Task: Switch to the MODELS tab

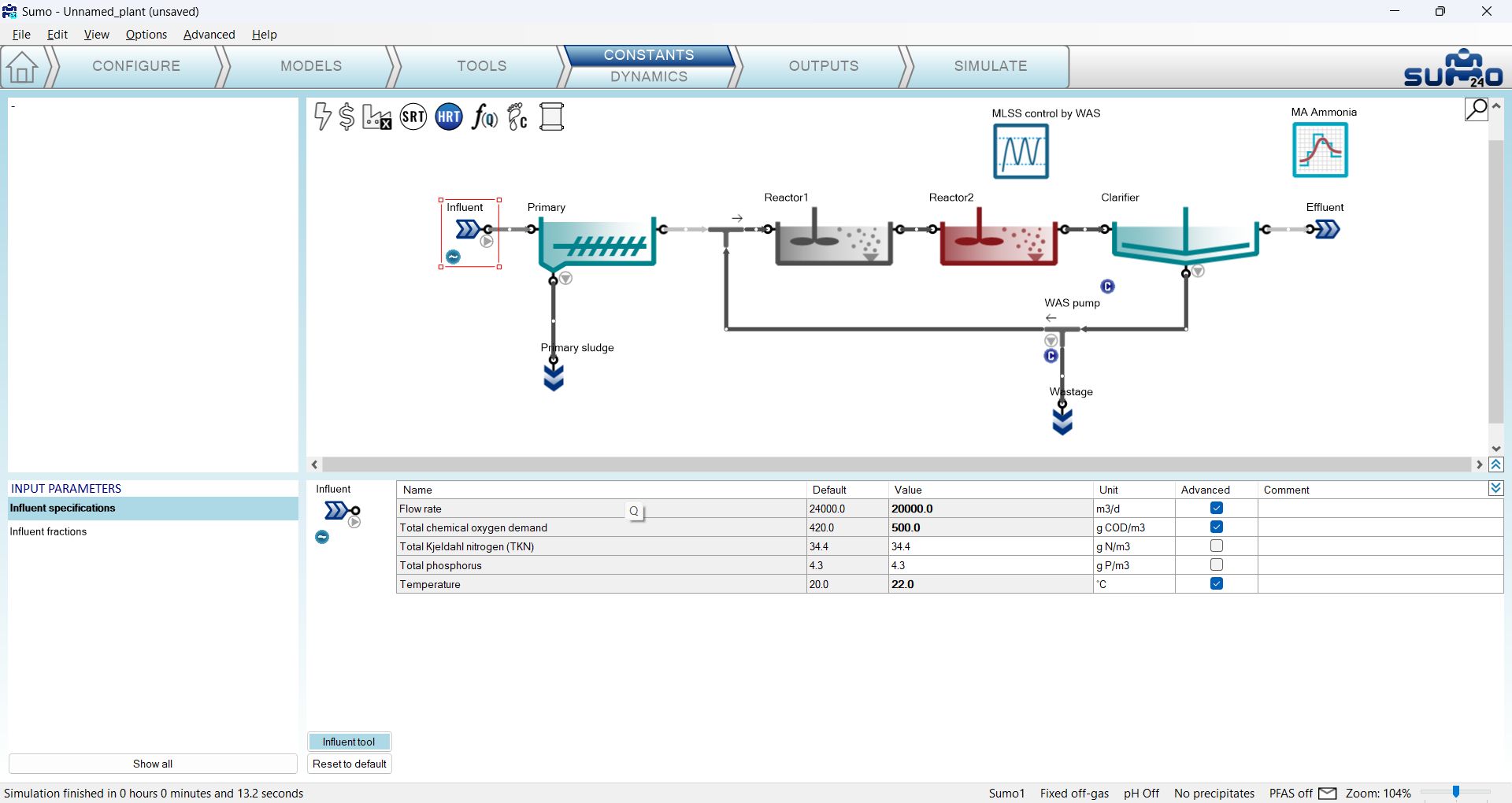Action: coord(311,67)
